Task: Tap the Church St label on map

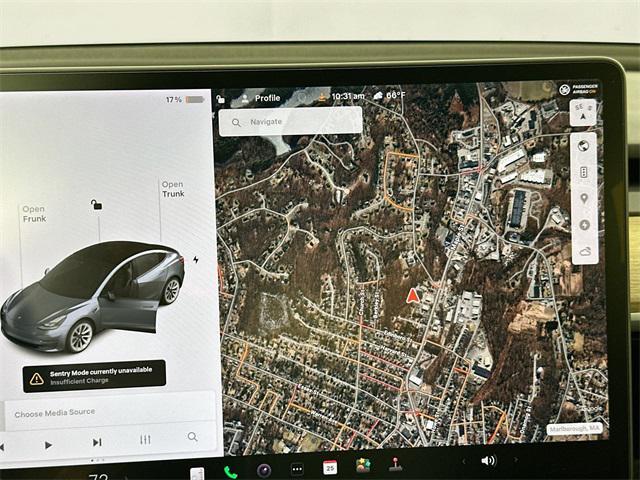Action: click(362, 300)
